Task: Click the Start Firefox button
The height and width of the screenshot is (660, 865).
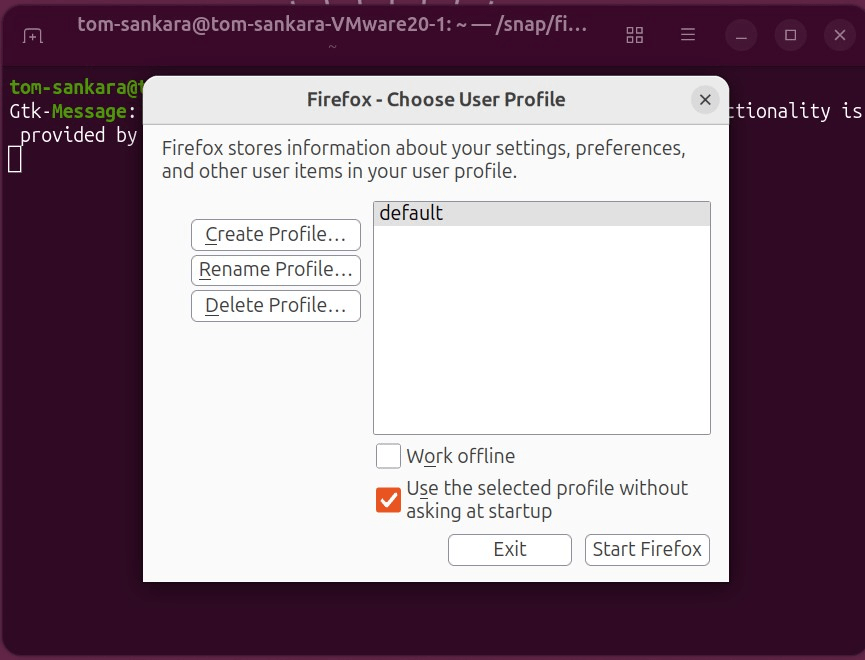Action: pos(647,550)
